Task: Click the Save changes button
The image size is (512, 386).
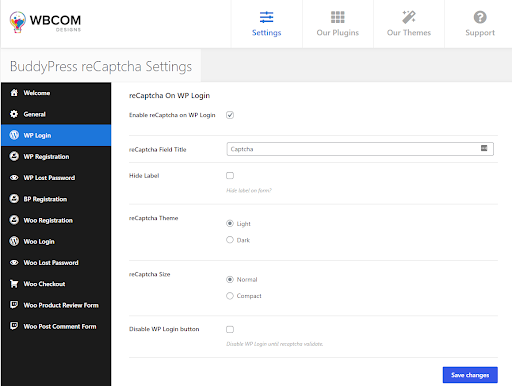Action: point(470,375)
